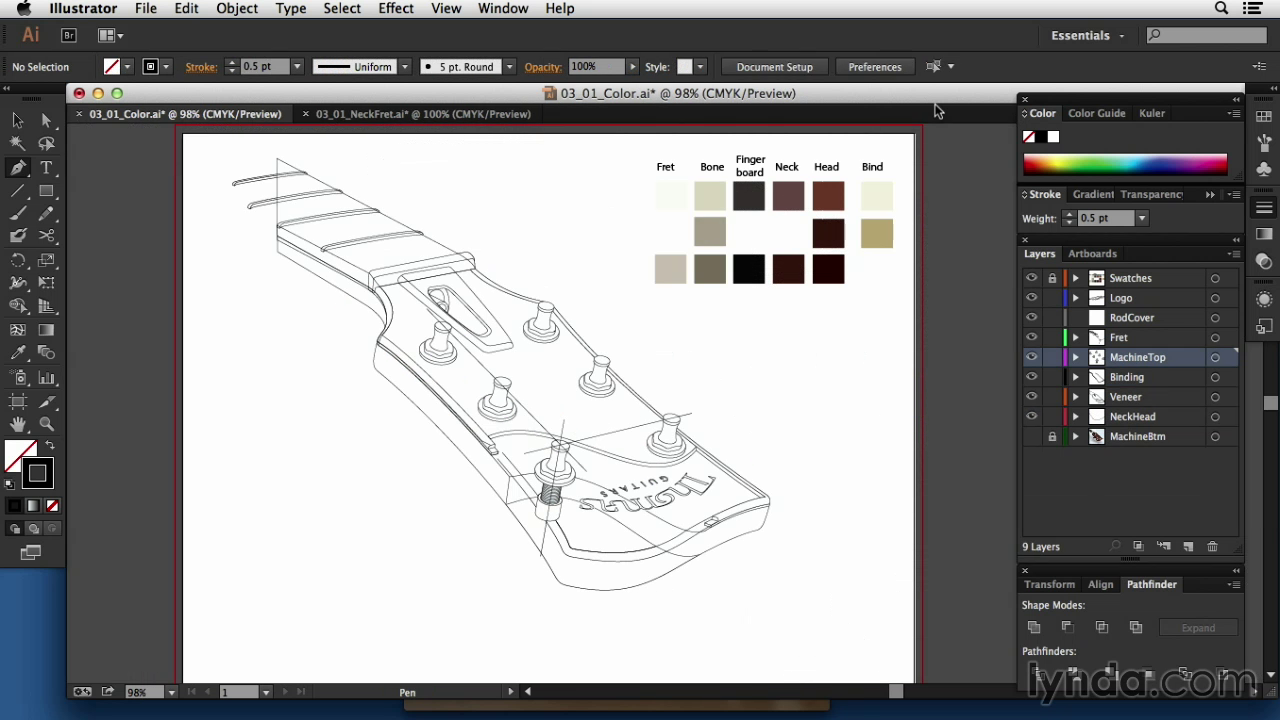1280x720 pixels.
Task: Select the Paintbrush tool
Action: (x=18, y=214)
